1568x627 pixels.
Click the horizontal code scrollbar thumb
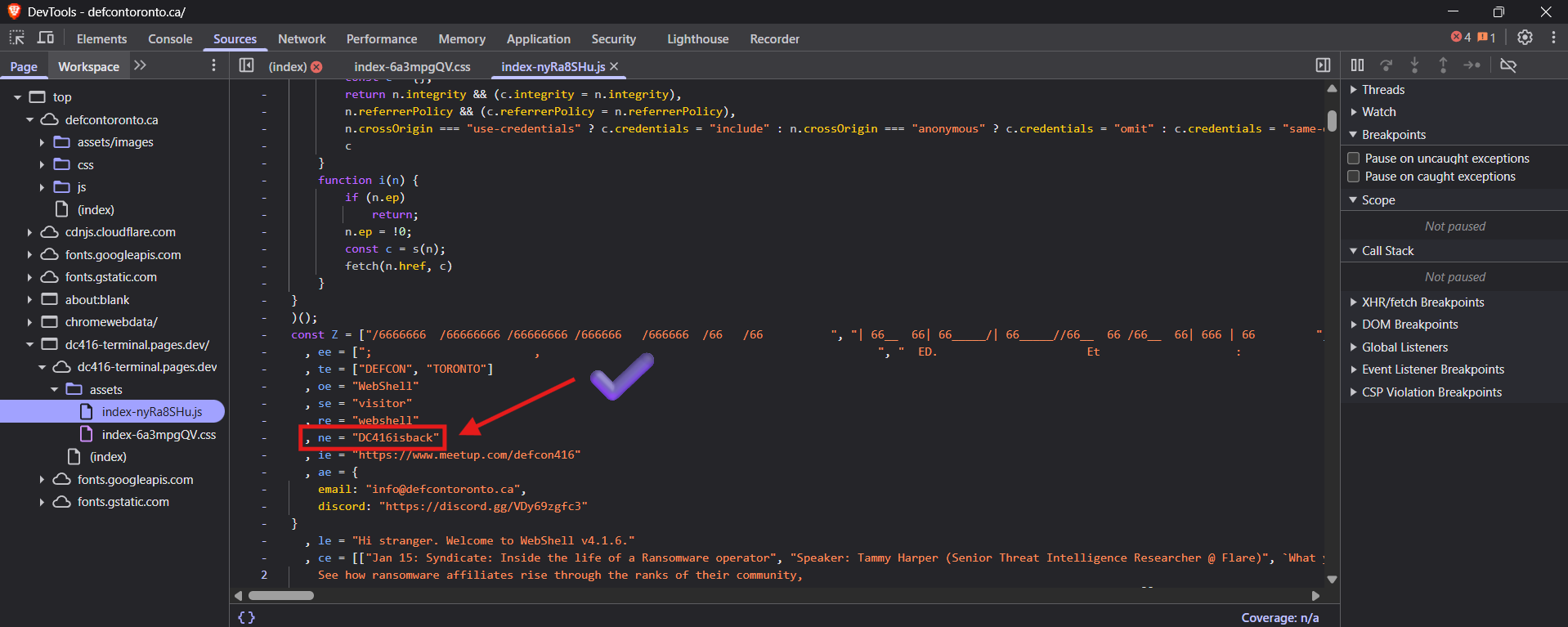tap(281, 595)
